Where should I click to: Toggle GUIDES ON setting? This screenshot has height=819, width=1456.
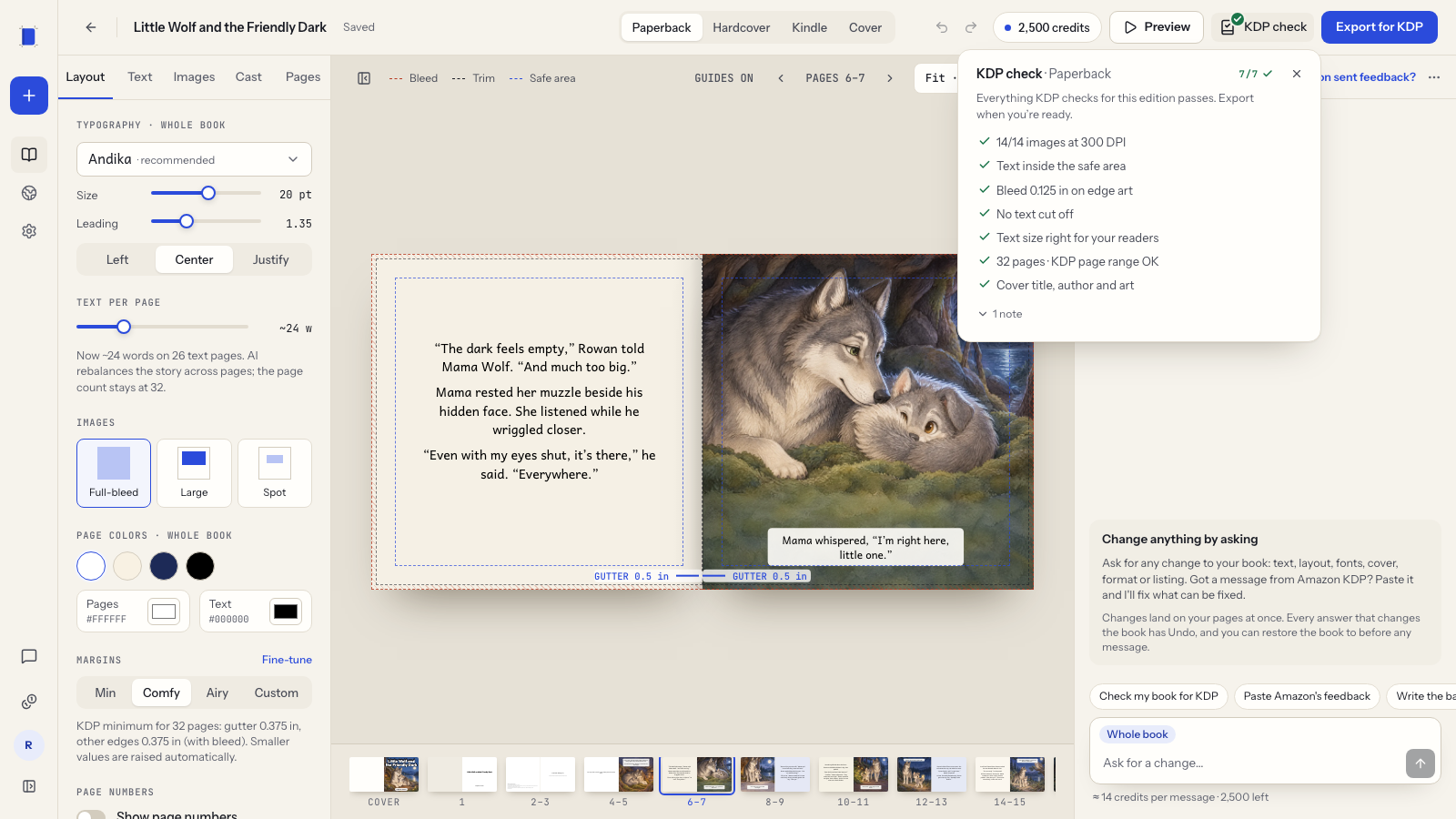(x=723, y=78)
